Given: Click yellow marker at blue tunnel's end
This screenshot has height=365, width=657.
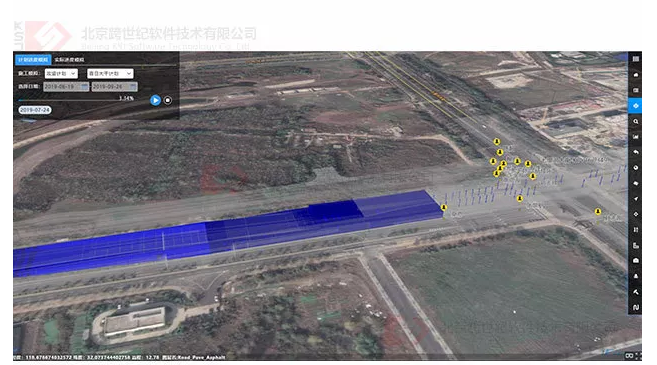Looking at the screenshot, I should click(444, 207).
